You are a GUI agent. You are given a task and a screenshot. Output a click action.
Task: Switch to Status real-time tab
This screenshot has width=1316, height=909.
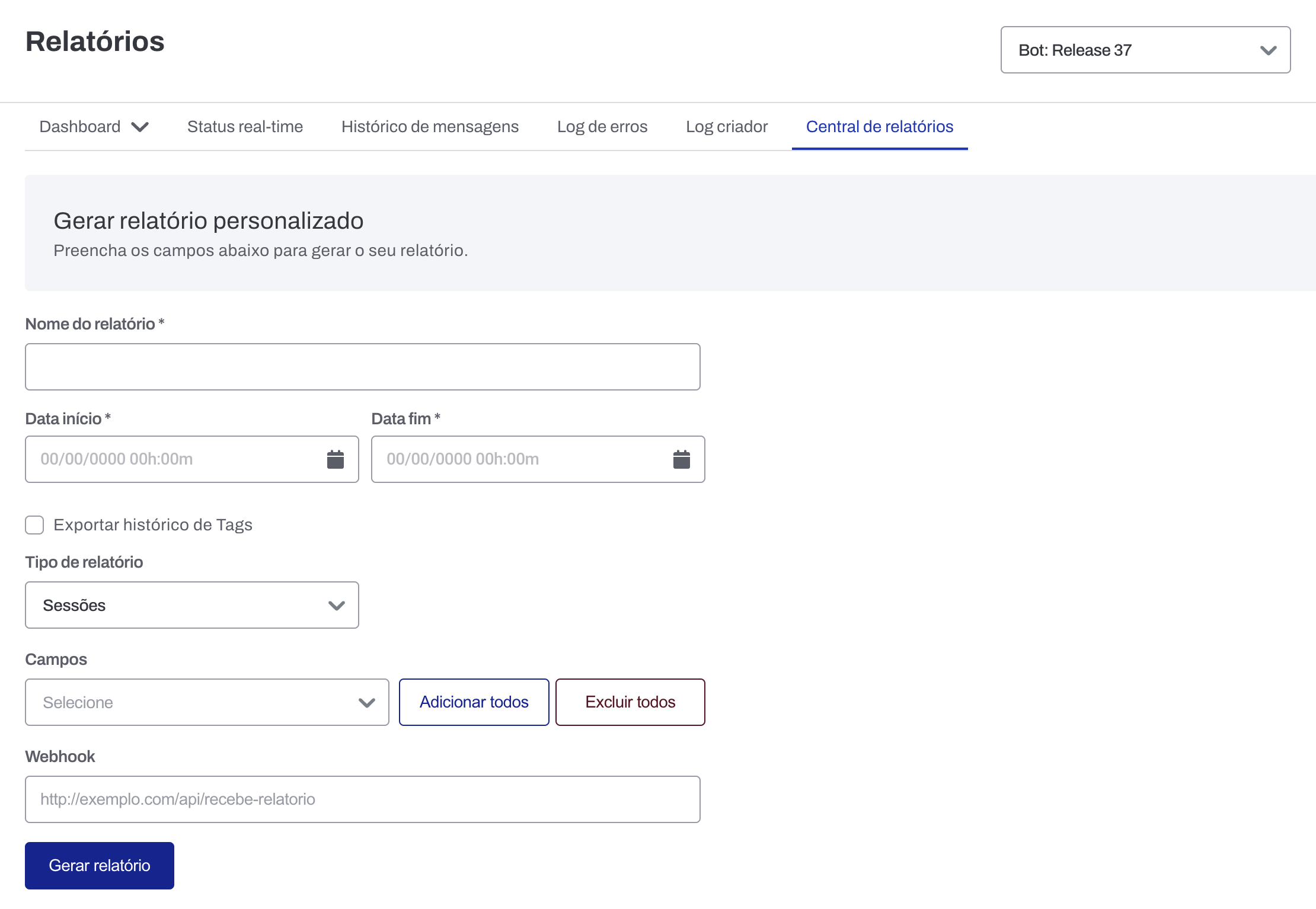pos(245,127)
